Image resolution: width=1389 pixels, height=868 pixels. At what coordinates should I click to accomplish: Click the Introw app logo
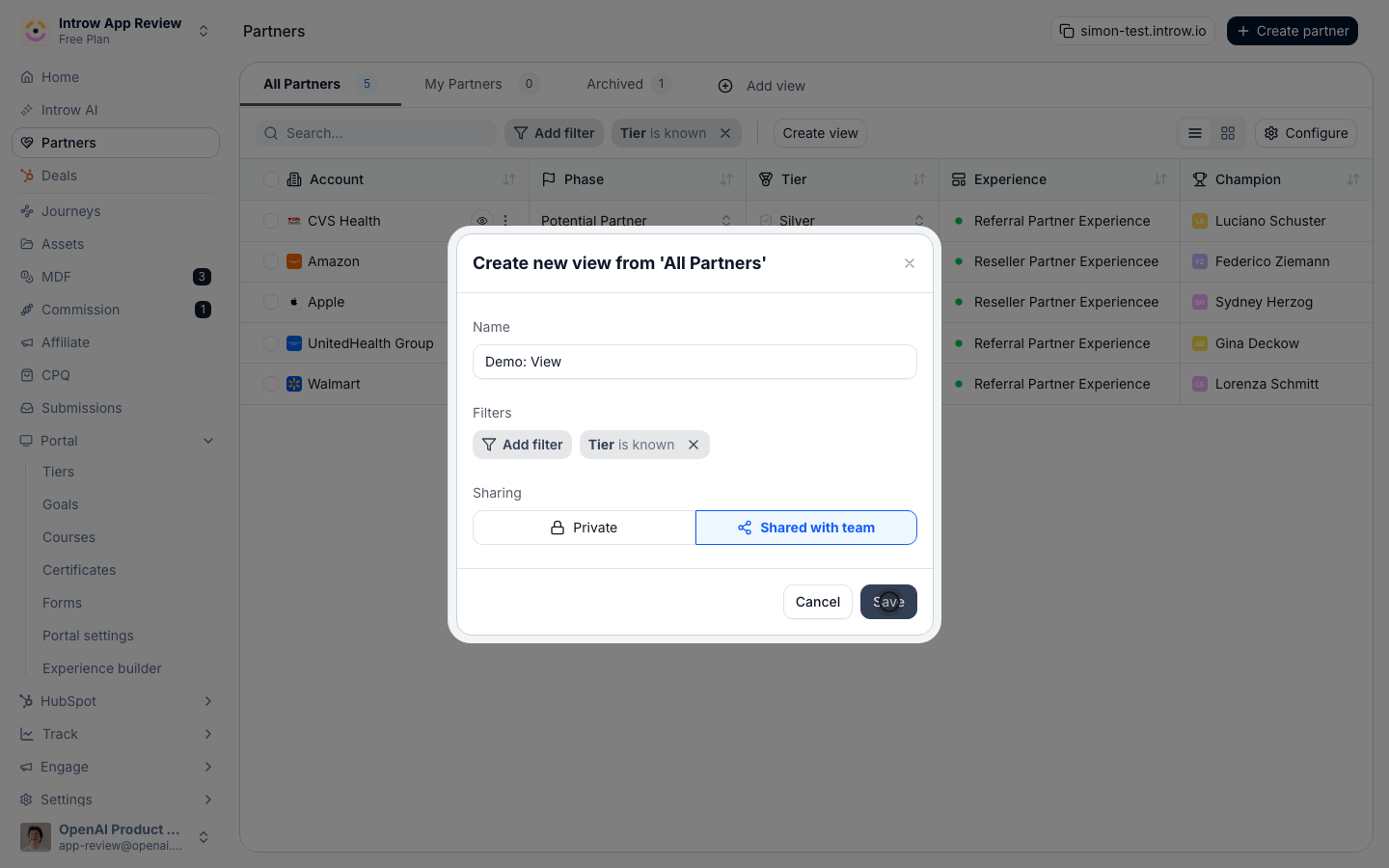pos(36,31)
